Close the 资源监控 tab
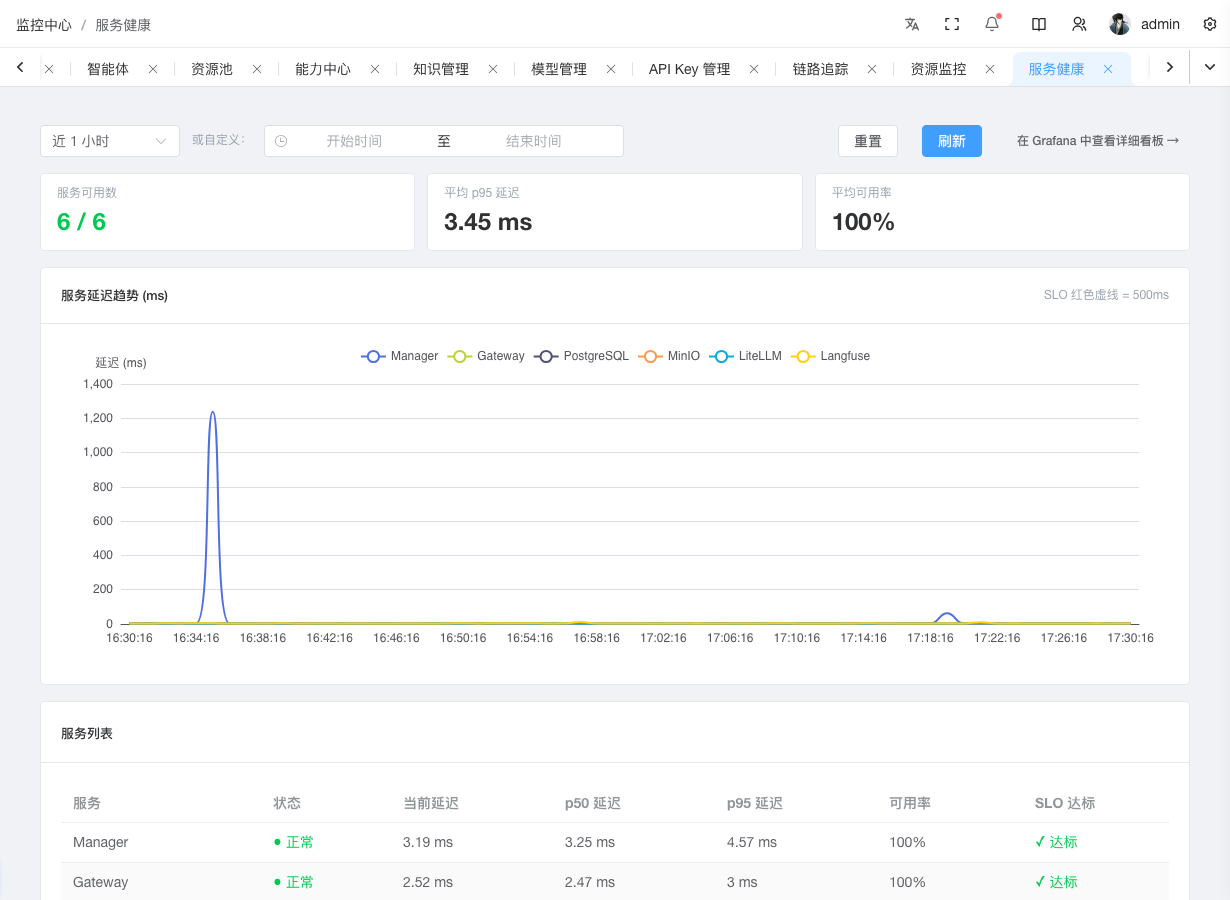 click(x=990, y=69)
